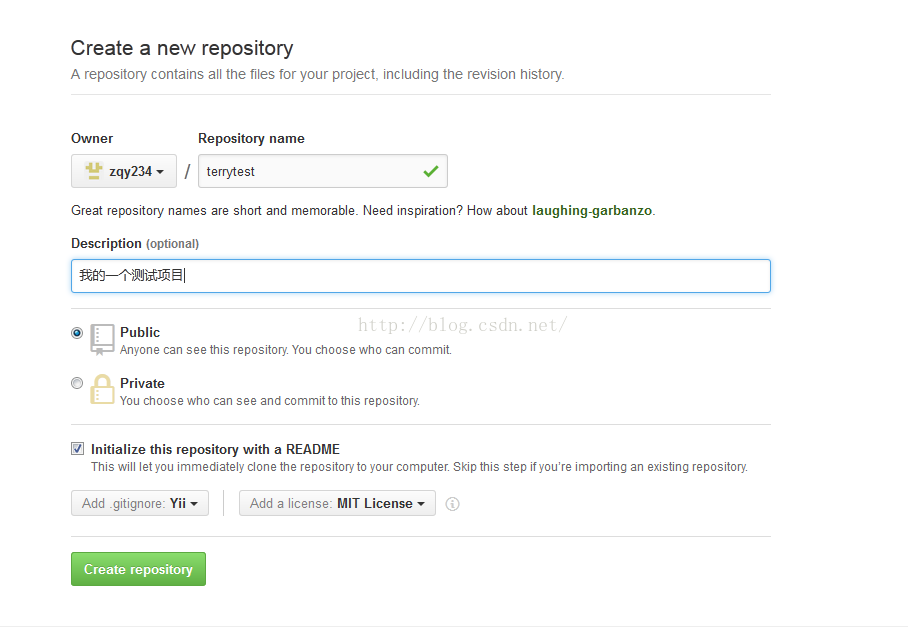The image size is (908, 628).
Task: Click the Private repository lock icon
Action: [102, 389]
